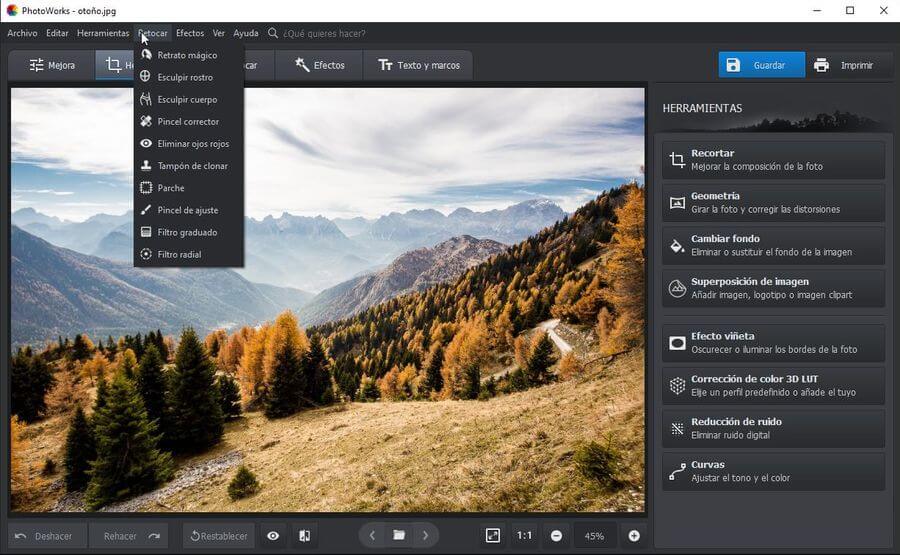Screen dimensions: 900x555
Task: Click the printer icon
Action: pos(821,65)
